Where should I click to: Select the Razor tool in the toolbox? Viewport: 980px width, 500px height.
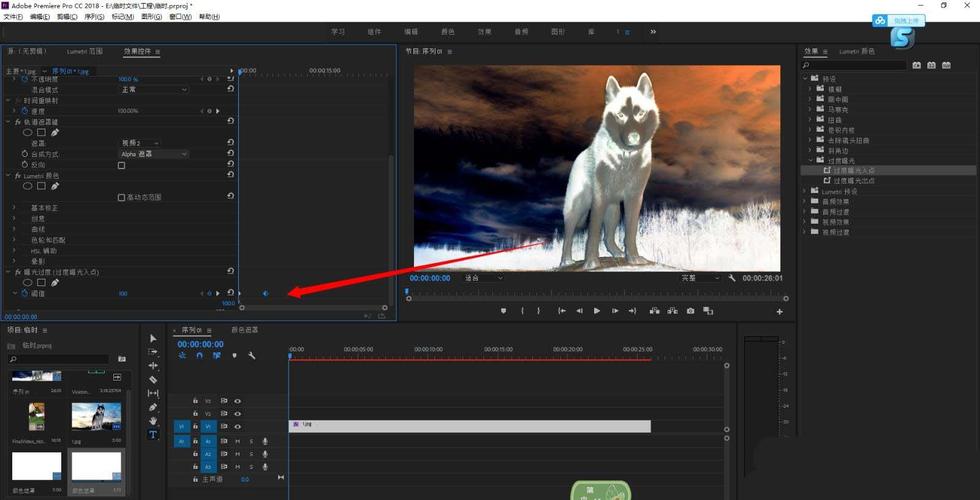[153, 380]
